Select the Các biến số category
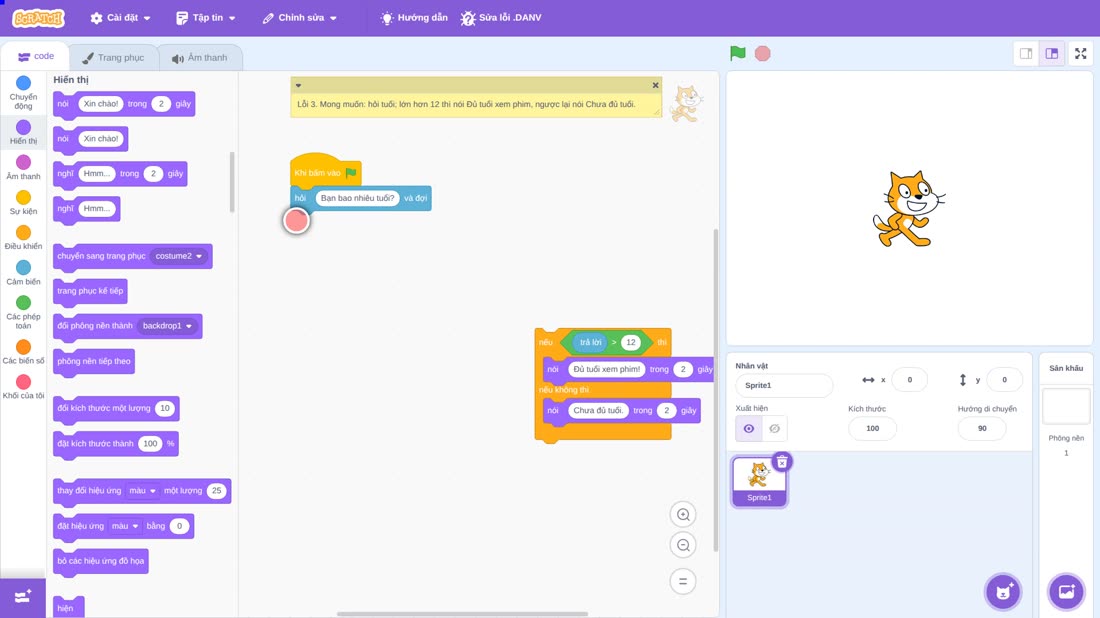 23,352
